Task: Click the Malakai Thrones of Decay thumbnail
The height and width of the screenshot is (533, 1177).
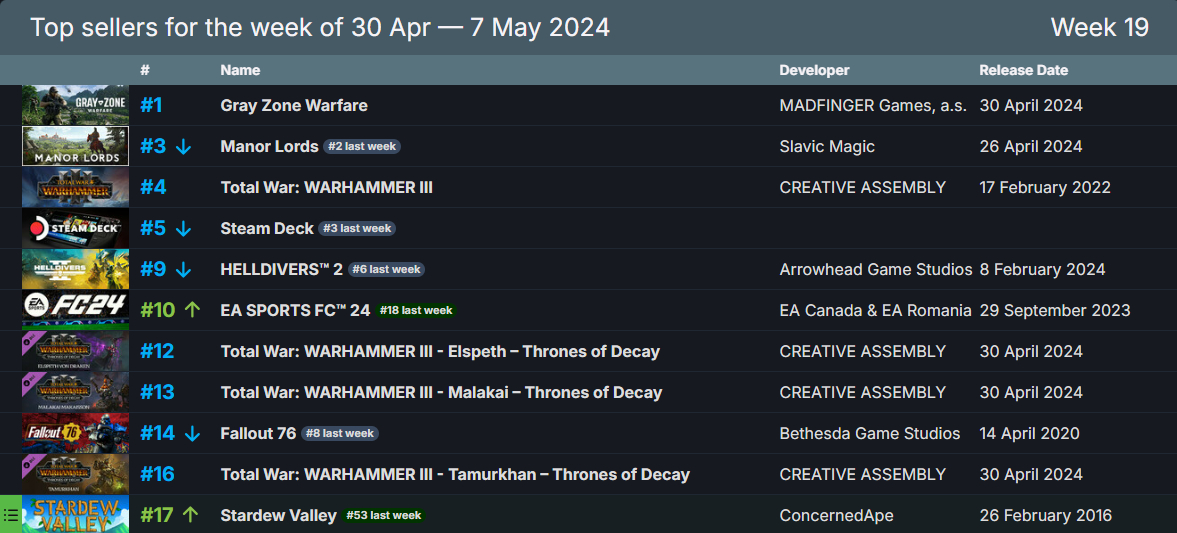Action: click(75, 391)
